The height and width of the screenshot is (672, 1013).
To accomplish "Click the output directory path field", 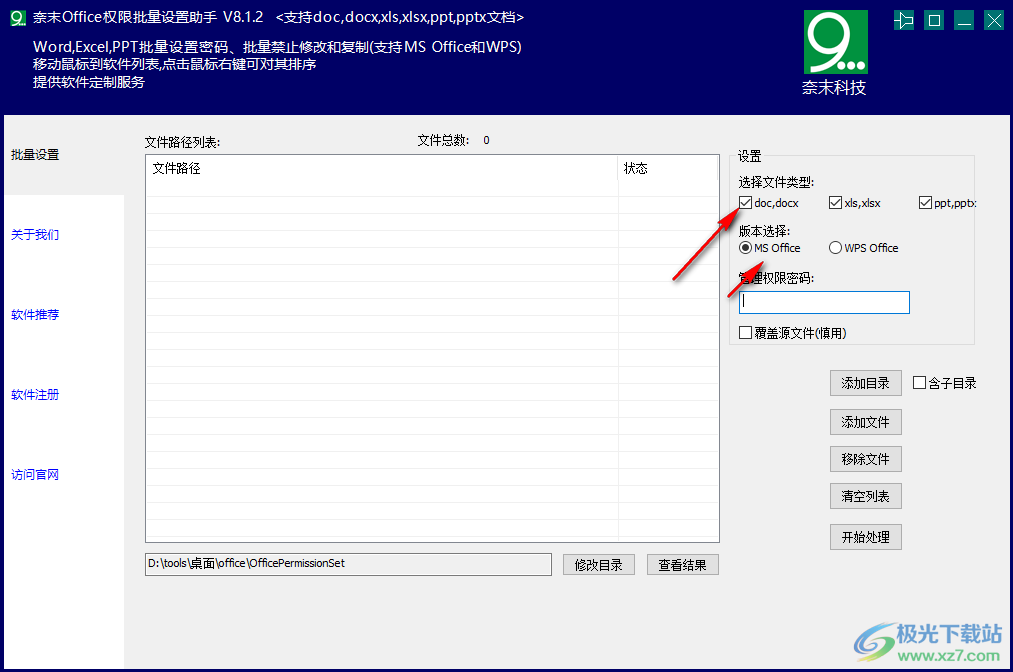I will [x=348, y=564].
